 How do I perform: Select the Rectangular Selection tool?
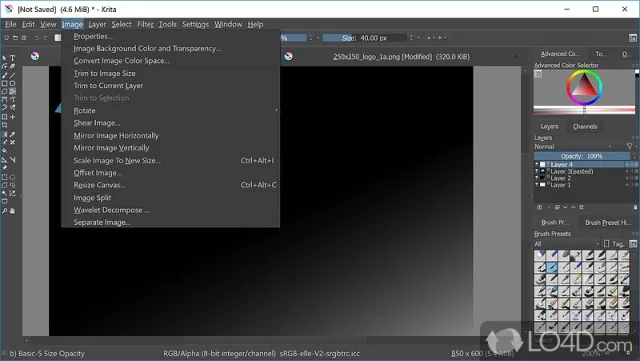coord(4,177)
